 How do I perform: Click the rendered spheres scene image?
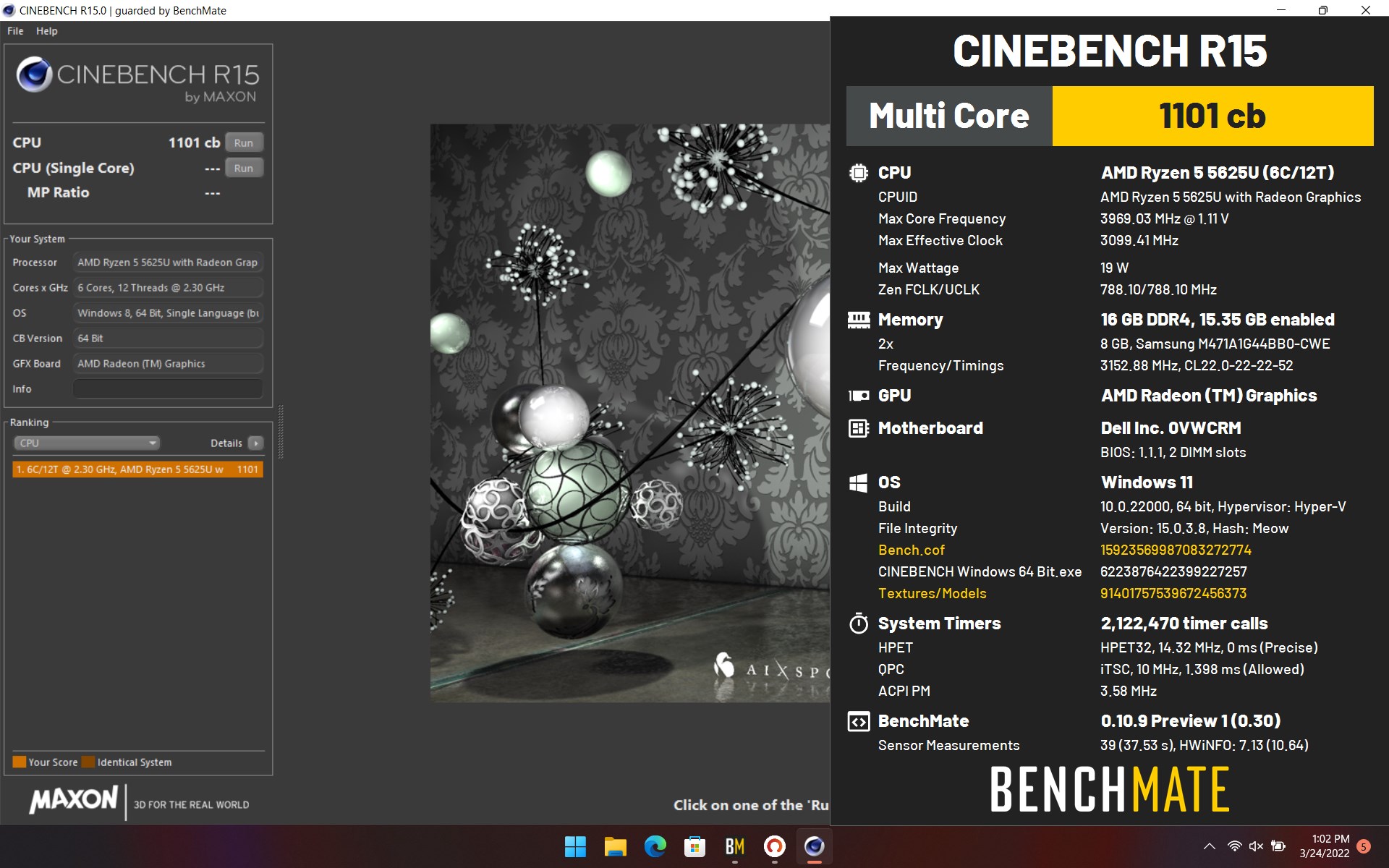[x=629, y=412]
